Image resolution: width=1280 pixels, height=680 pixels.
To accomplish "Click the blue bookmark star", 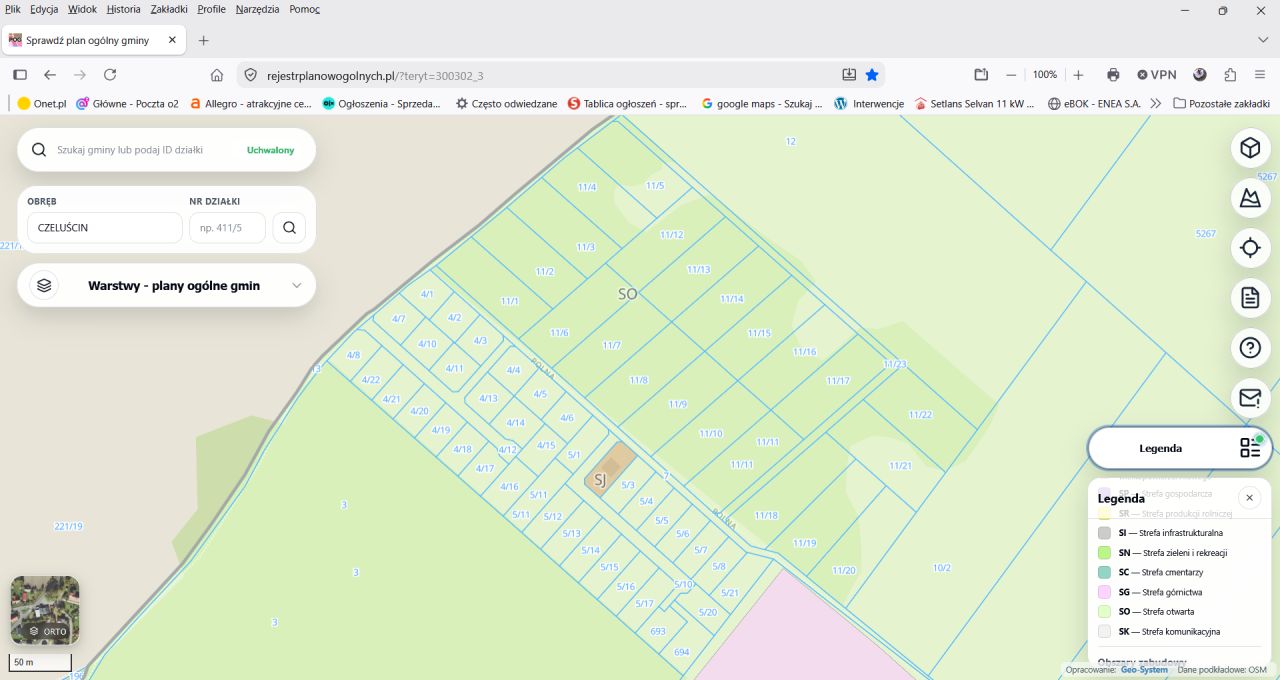I will 872,75.
